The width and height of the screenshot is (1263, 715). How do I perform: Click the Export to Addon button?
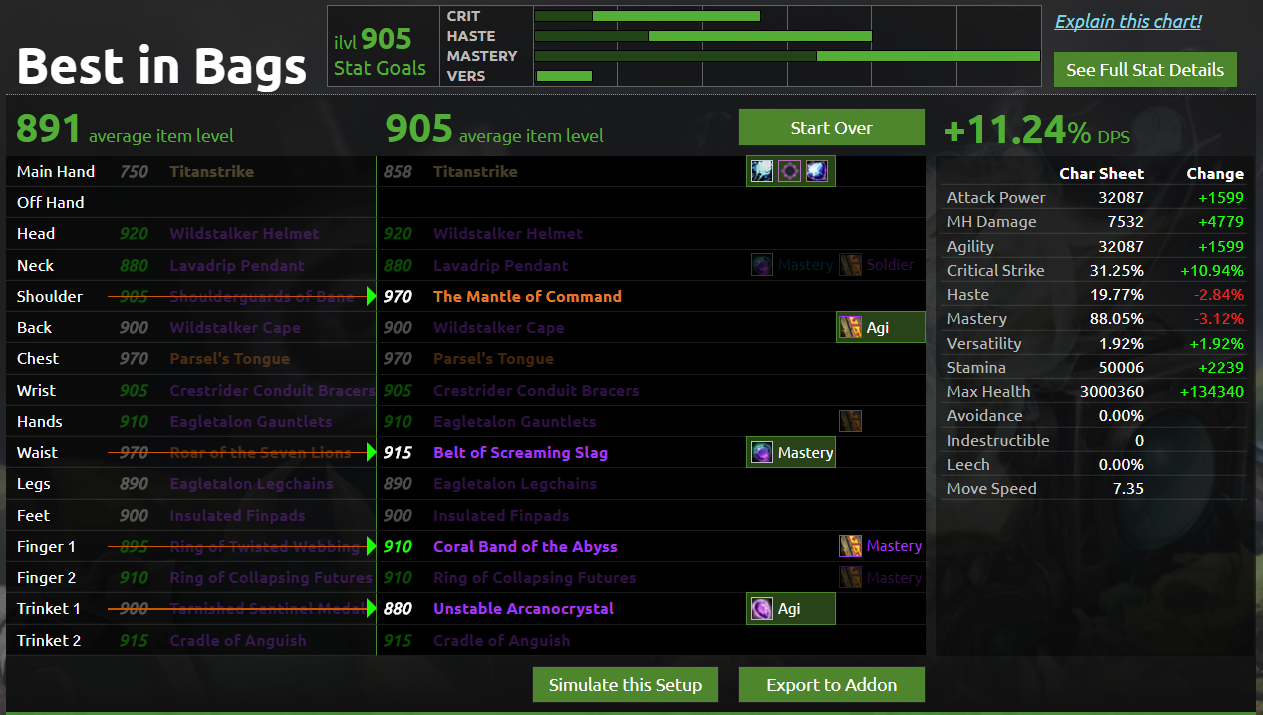832,685
